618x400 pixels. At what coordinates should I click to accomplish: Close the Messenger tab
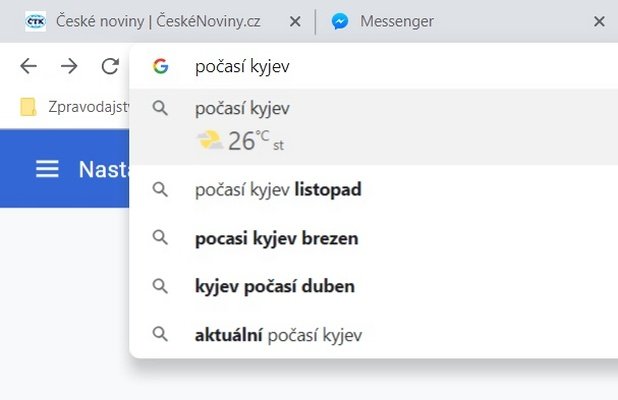599,21
